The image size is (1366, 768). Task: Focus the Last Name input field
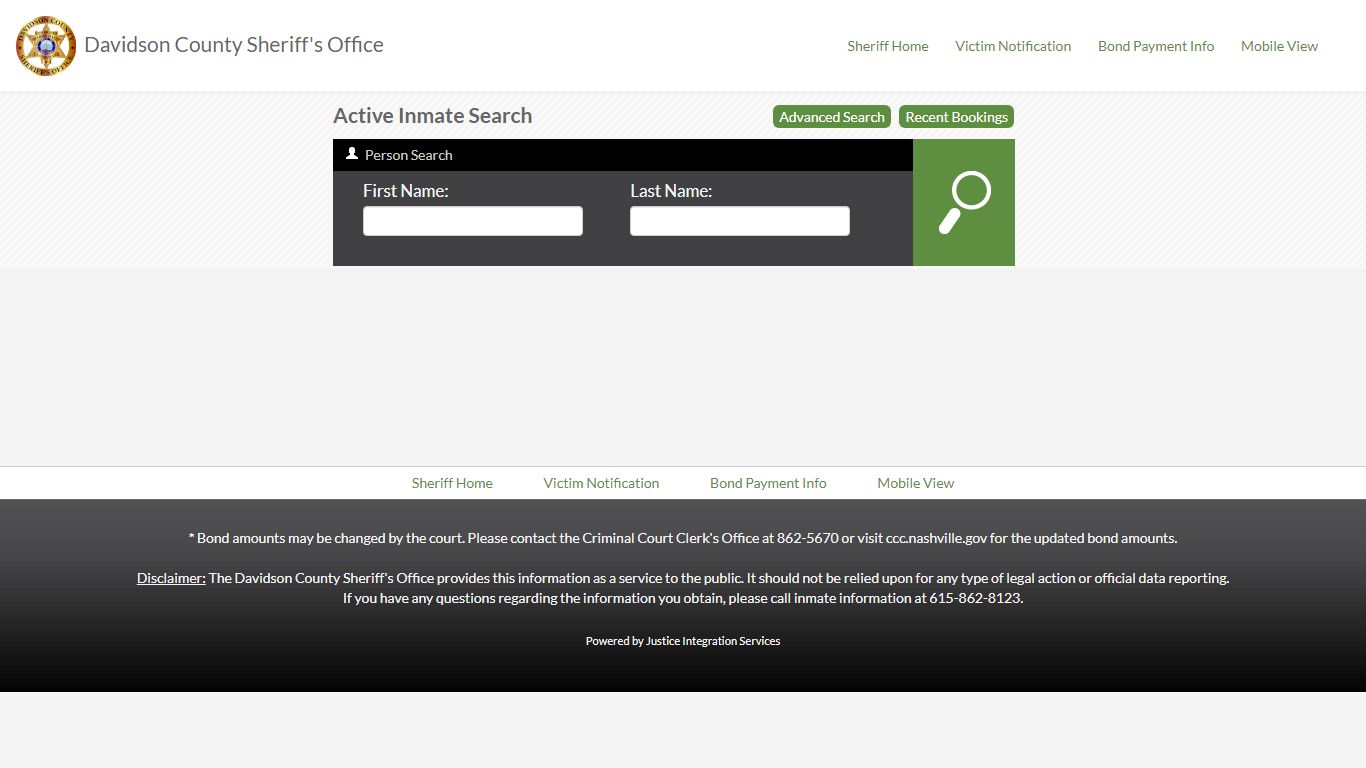pos(739,221)
